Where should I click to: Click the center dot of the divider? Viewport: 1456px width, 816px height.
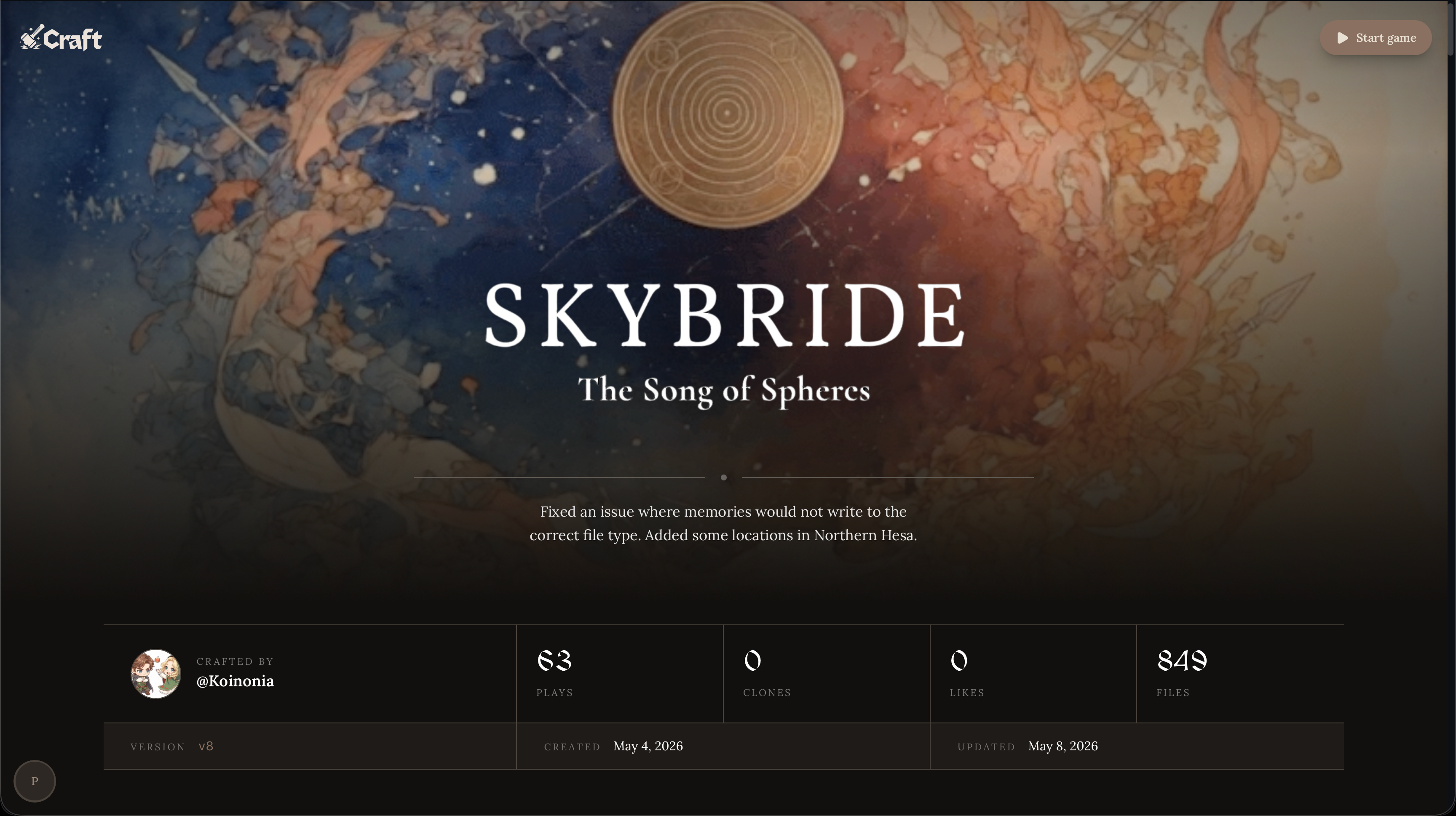click(723, 478)
